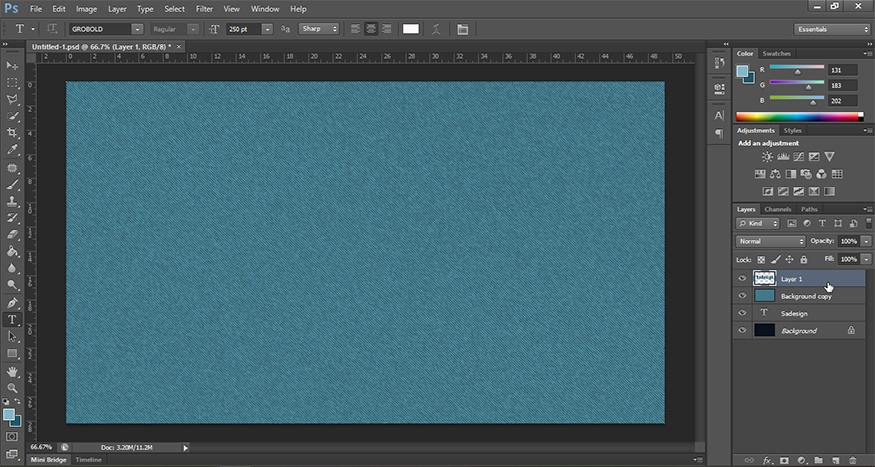Screen dimensions: 875x467
Task: Open the Type tool preset picker arrow
Action: [33, 29]
